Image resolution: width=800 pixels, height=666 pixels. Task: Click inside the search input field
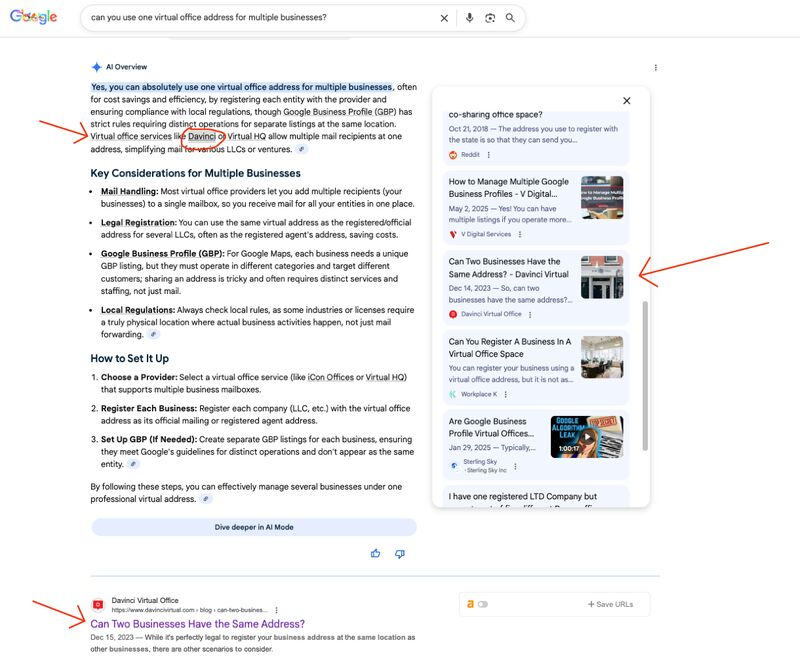click(x=250, y=18)
